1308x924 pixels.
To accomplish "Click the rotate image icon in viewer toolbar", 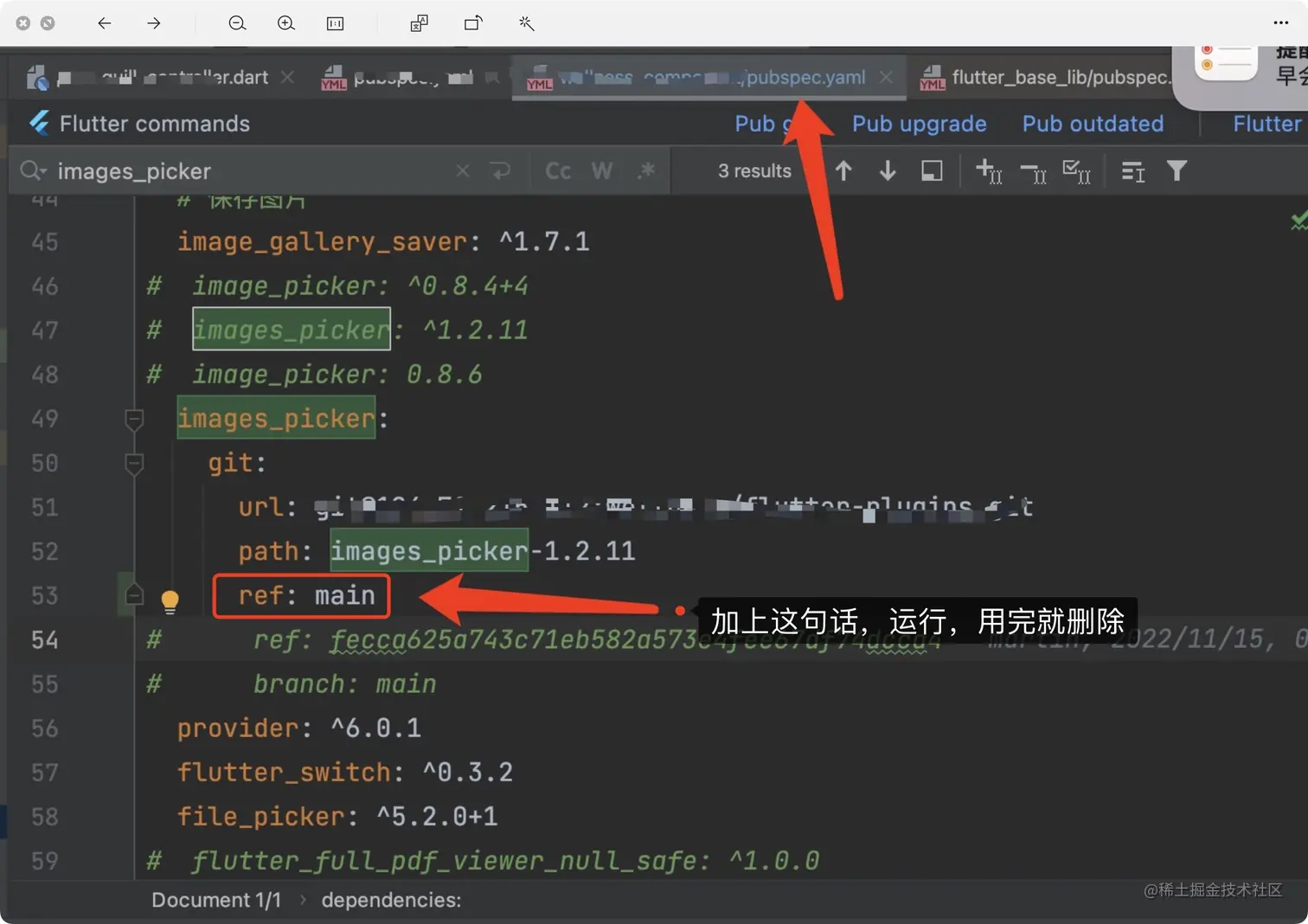I will click(473, 23).
